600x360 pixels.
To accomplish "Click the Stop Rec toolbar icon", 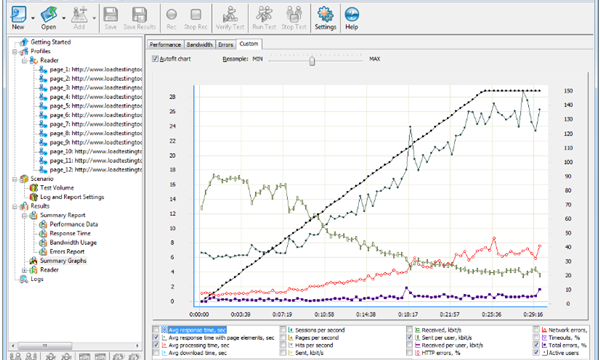I will click(196, 15).
